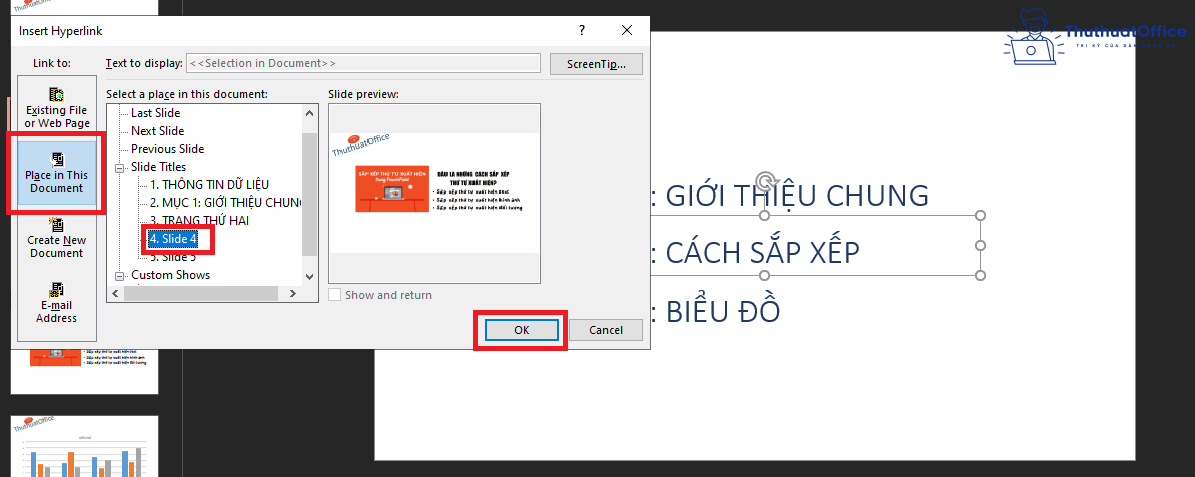Click BIỂU ĐỒ text on slide

click(x=722, y=310)
